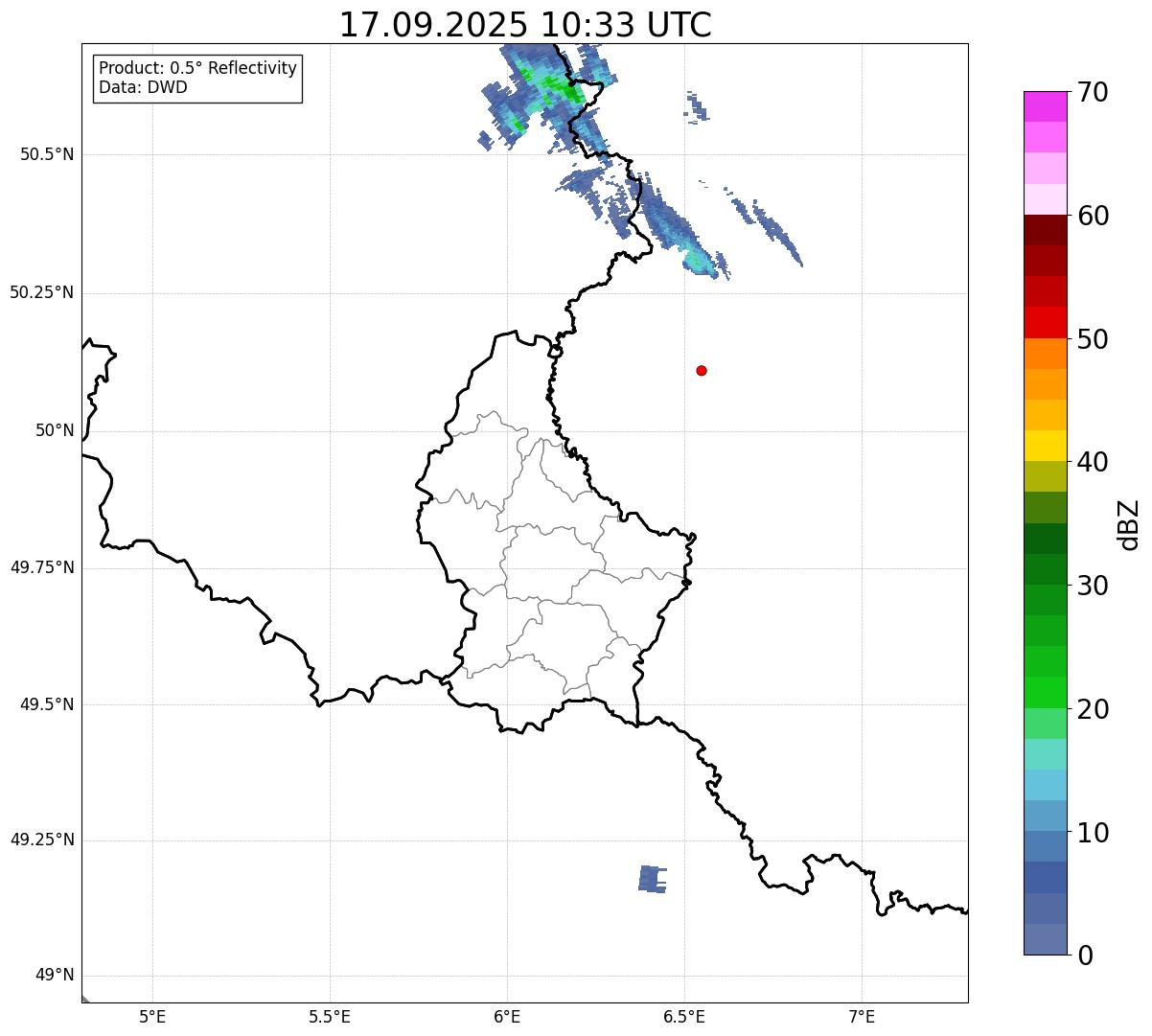Click the colorbar tick label 0
This screenshot has height=1036, width=1152.
pos(1084,955)
